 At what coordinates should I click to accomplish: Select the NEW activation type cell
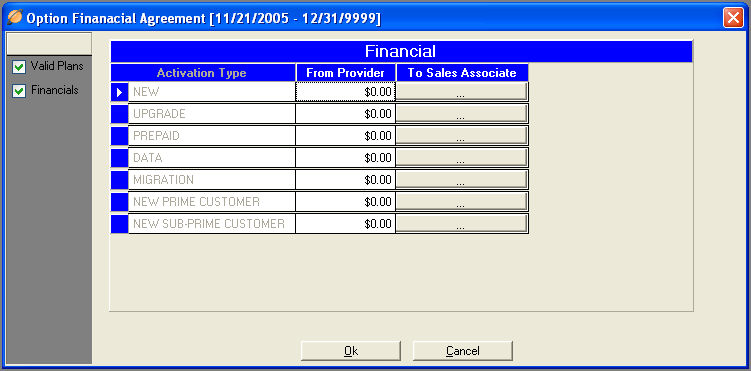pos(212,91)
